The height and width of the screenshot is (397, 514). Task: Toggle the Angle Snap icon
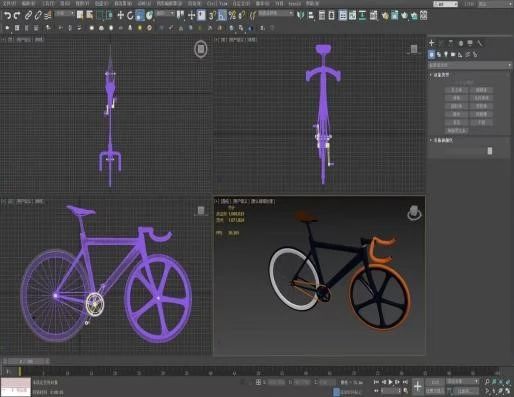tap(222, 15)
